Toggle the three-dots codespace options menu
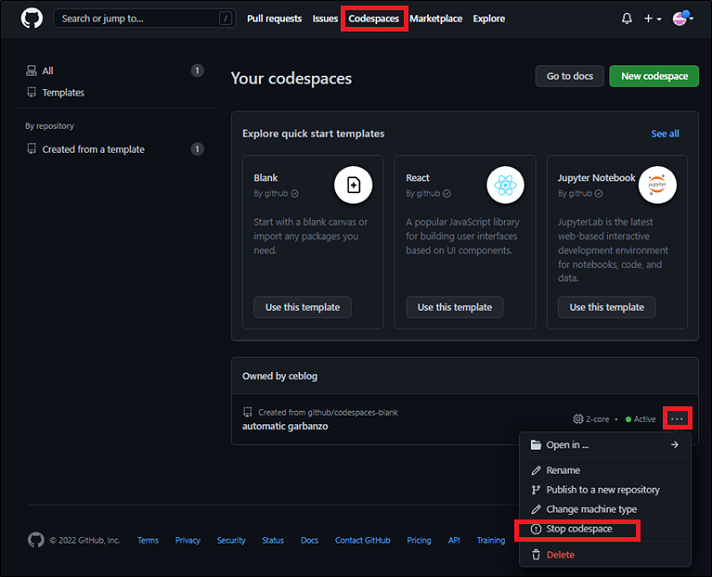712x577 pixels. (x=677, y=419)
